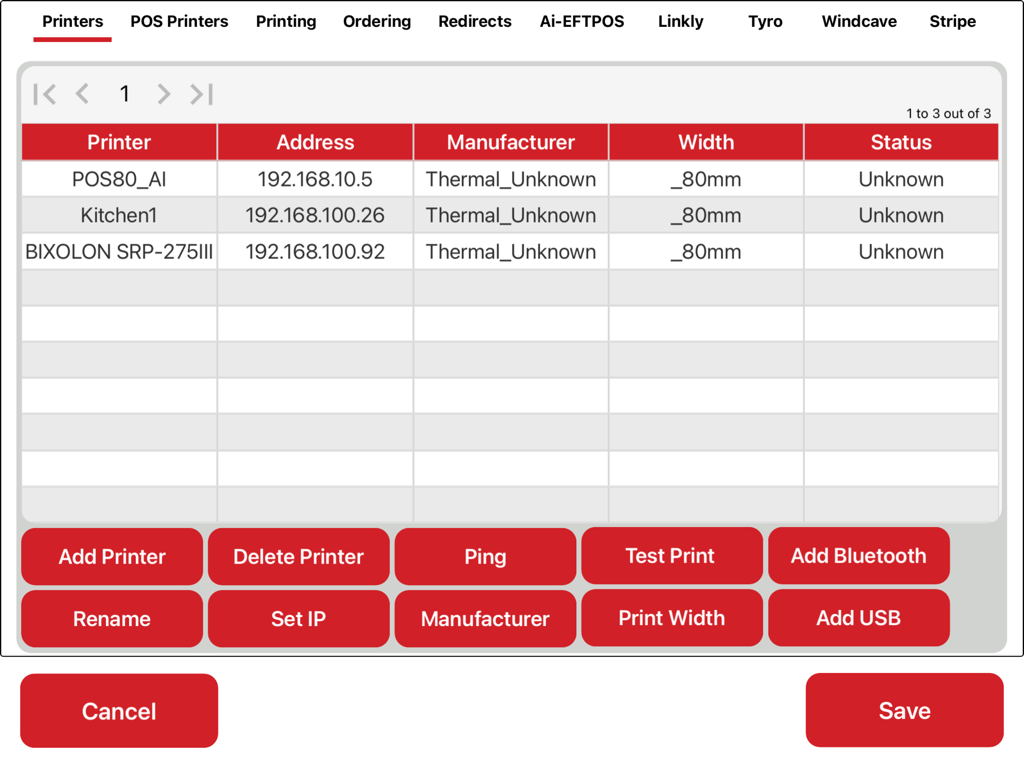Ping the selected printer
Screen dimensions: 1024x768
[485, 556]
